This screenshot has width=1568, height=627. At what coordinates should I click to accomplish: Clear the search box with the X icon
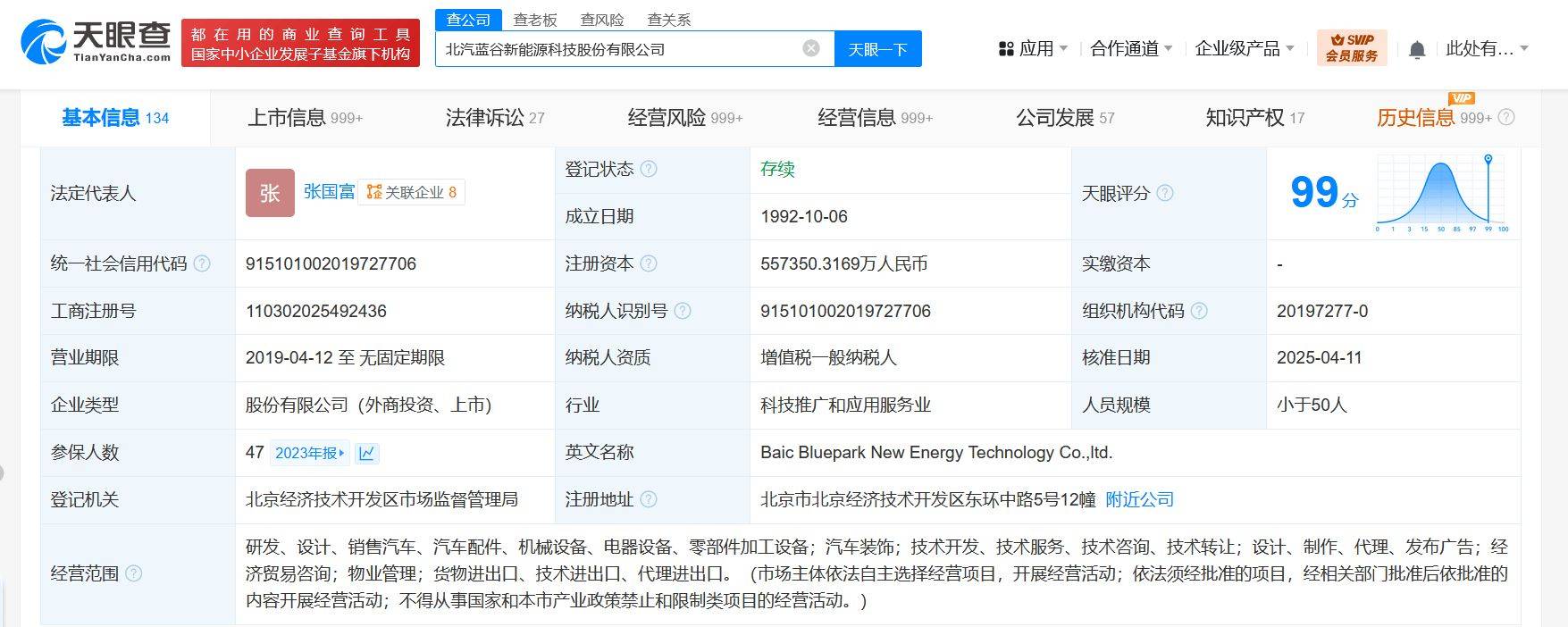pyautogui.click(x=811, y=48)
